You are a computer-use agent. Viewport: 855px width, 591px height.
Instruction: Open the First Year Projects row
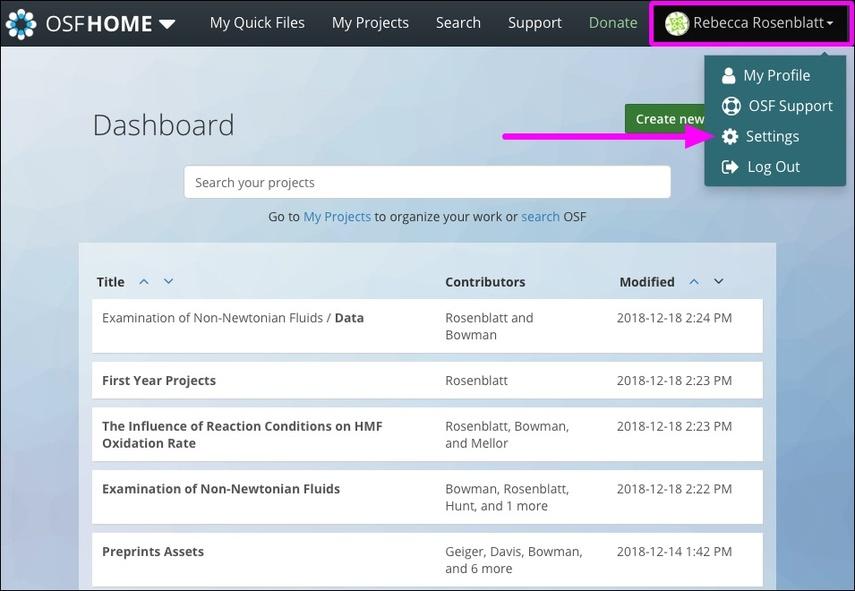pos(428,380)
